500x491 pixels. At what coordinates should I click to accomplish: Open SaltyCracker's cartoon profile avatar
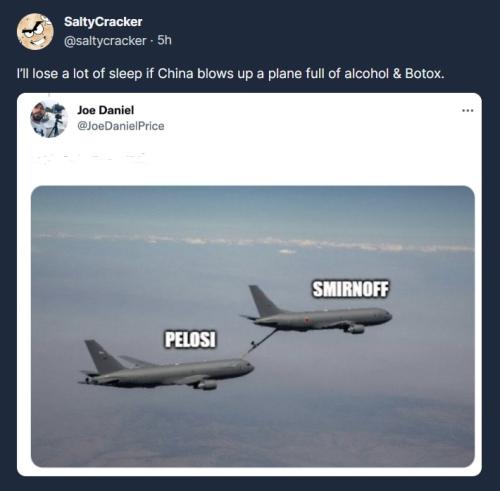(x=35, y=31)
